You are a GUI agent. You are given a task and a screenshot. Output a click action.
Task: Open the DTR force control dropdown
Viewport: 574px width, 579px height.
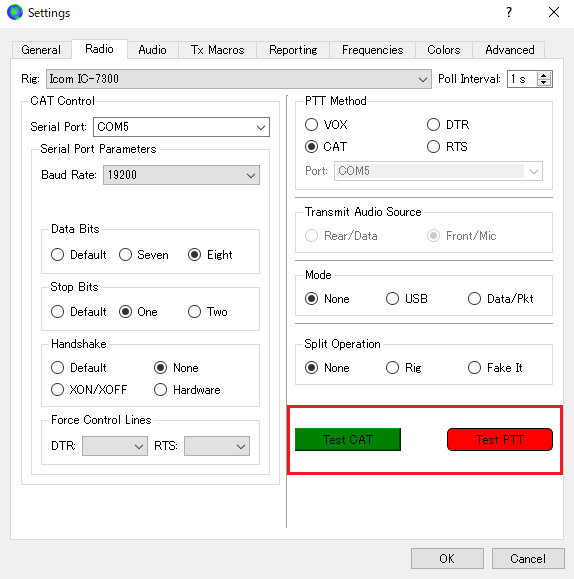click(115, 446)
